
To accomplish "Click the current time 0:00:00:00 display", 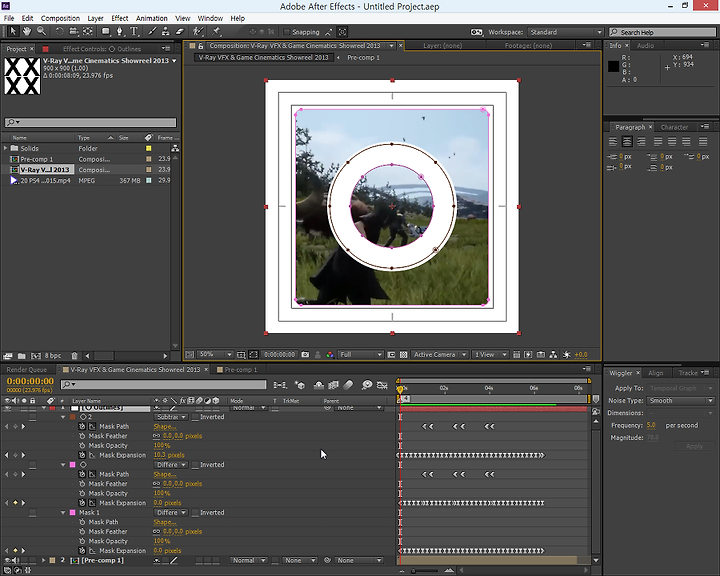I will tap(30, 381).
